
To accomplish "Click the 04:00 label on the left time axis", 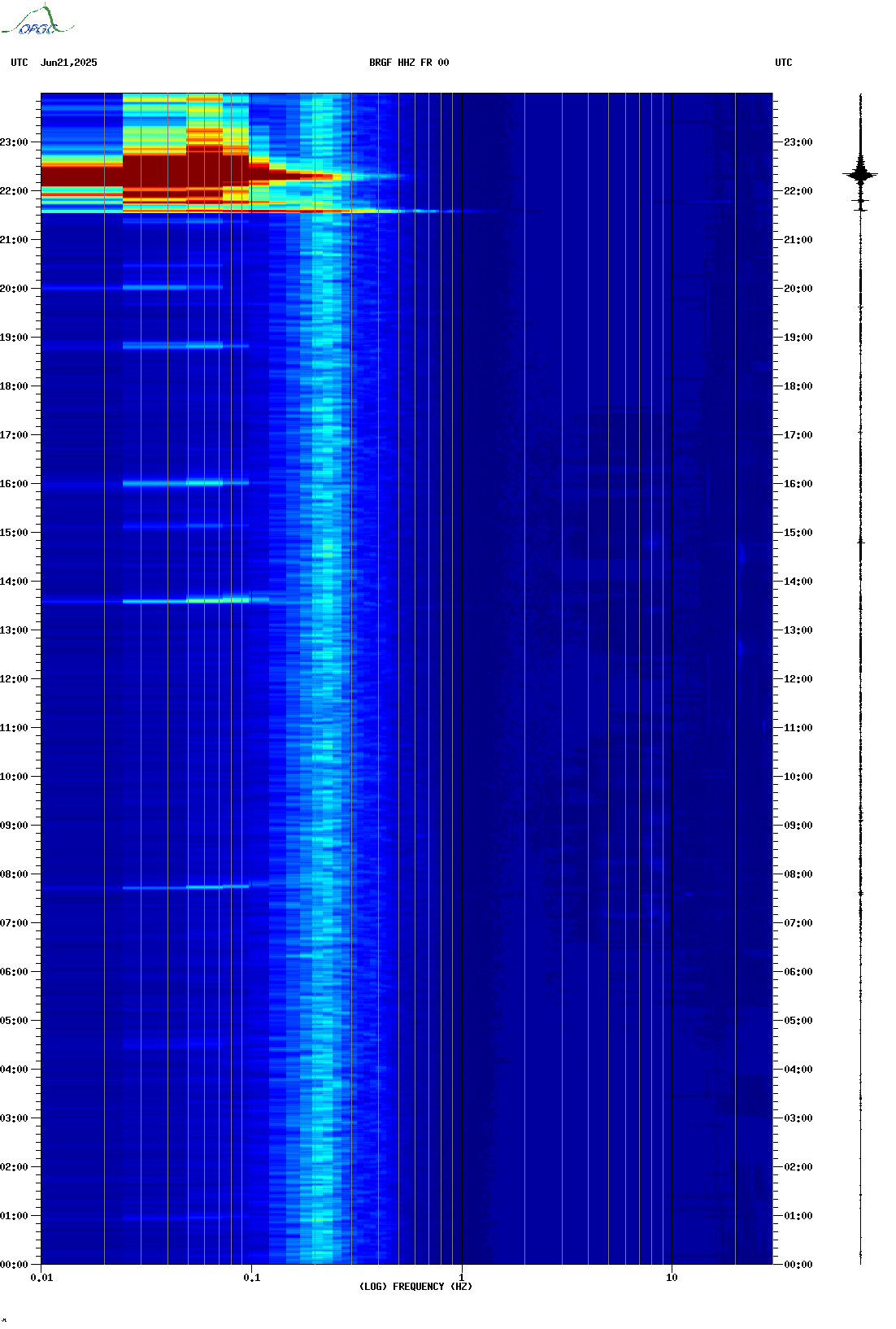I will 14,1070.
